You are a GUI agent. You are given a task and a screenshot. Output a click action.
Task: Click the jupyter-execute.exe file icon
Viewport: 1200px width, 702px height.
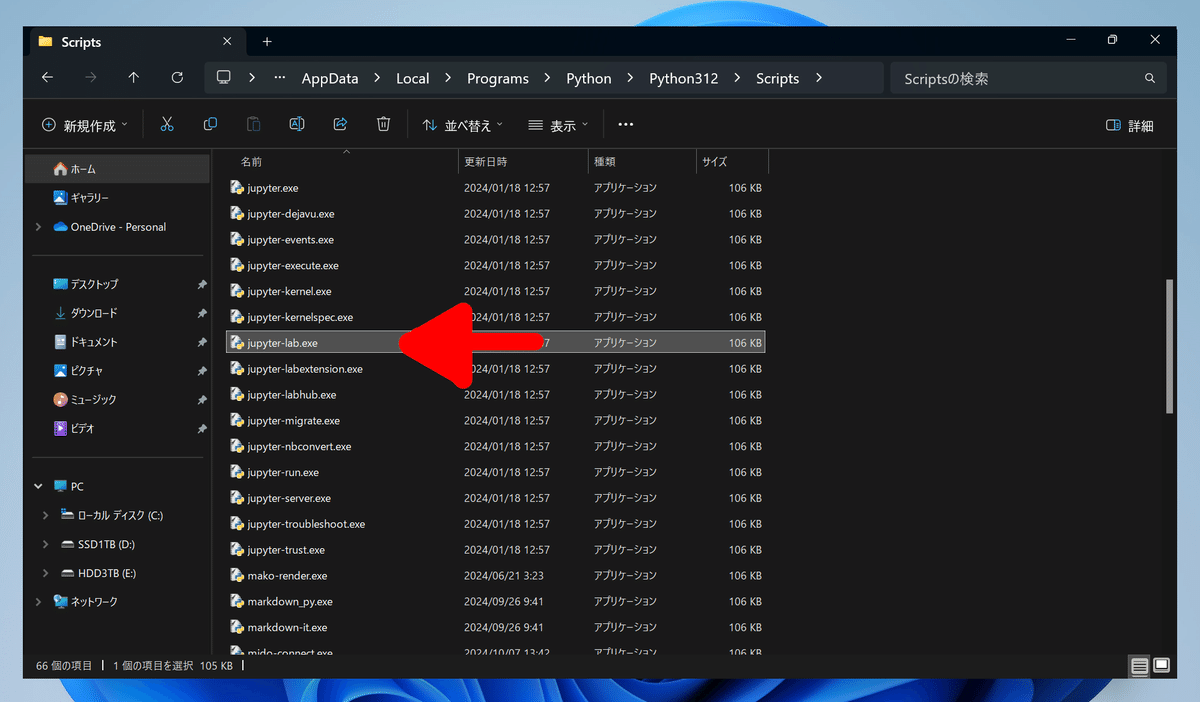click(237, 265)
